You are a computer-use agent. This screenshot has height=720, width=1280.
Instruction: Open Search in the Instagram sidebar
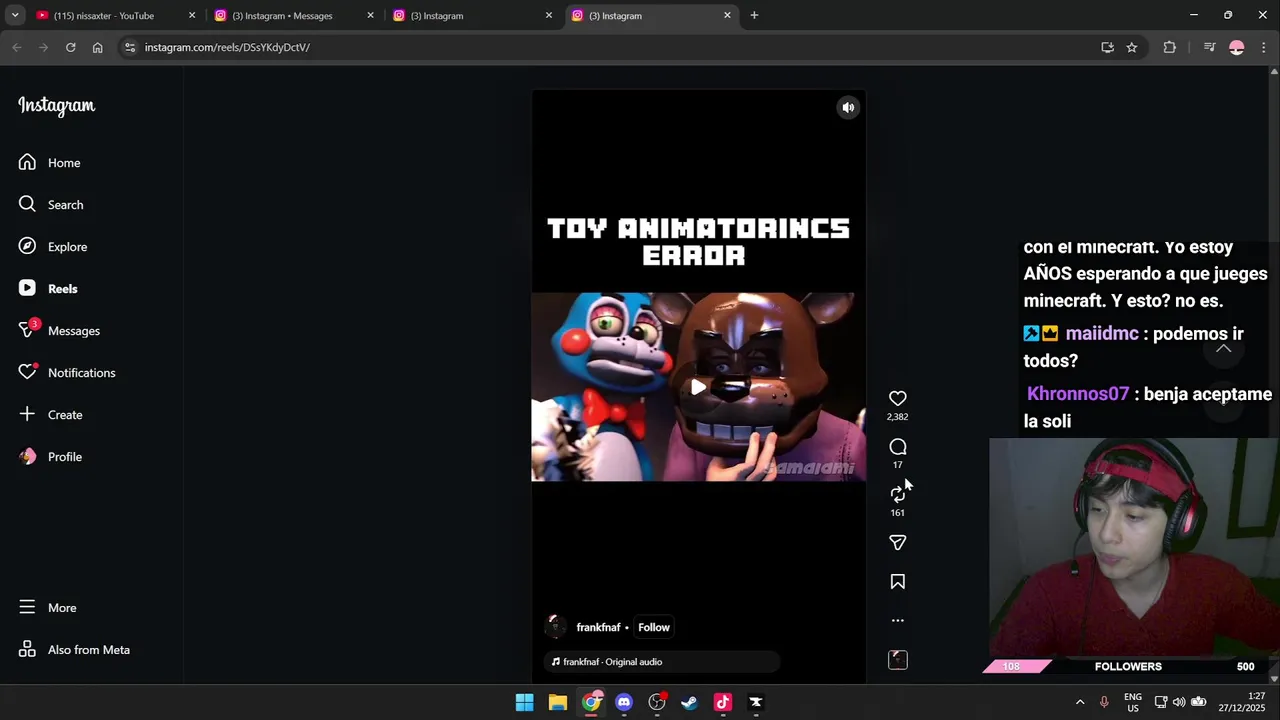pos(51,205)
